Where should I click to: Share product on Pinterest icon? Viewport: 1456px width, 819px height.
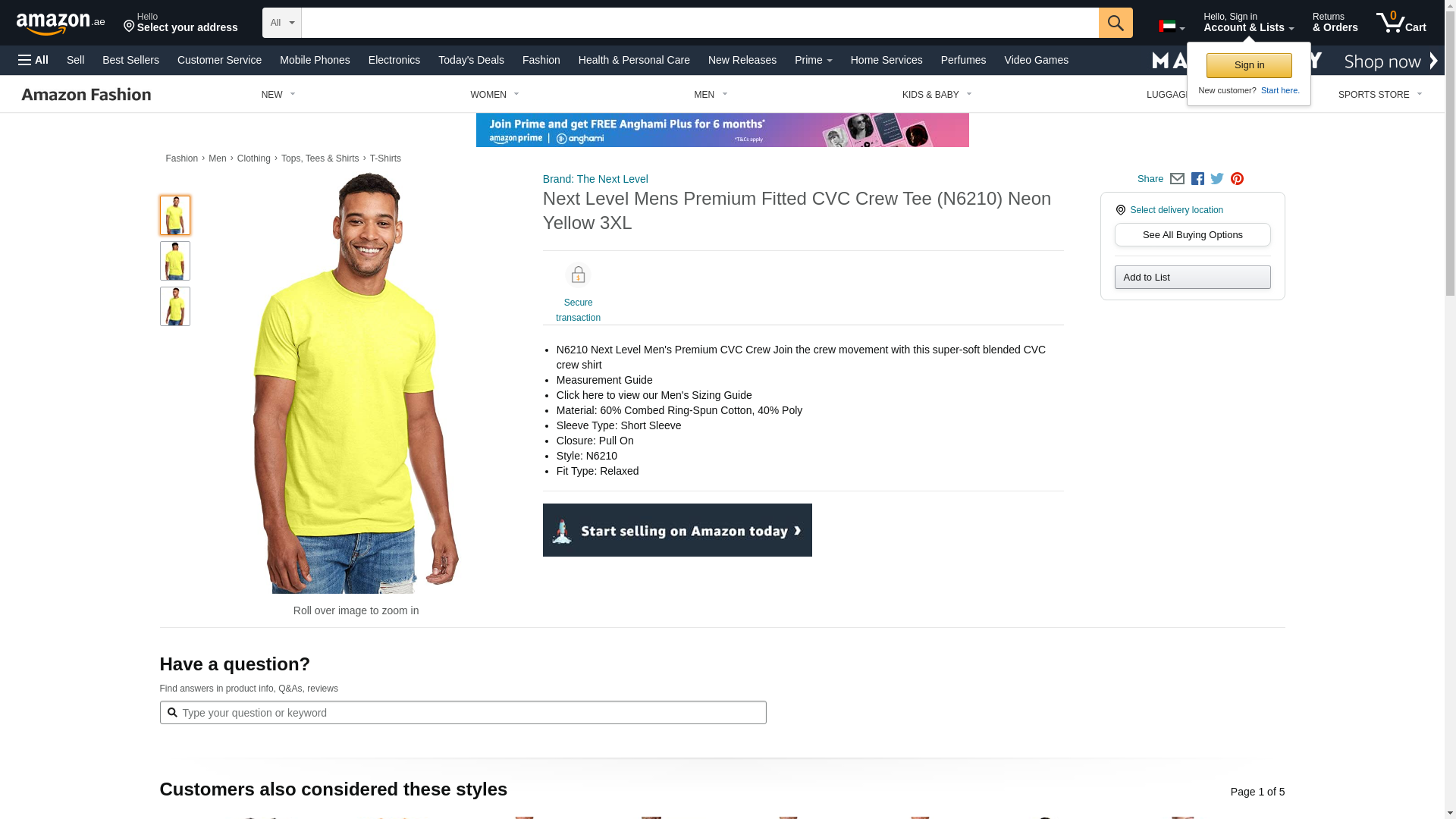1237,179
